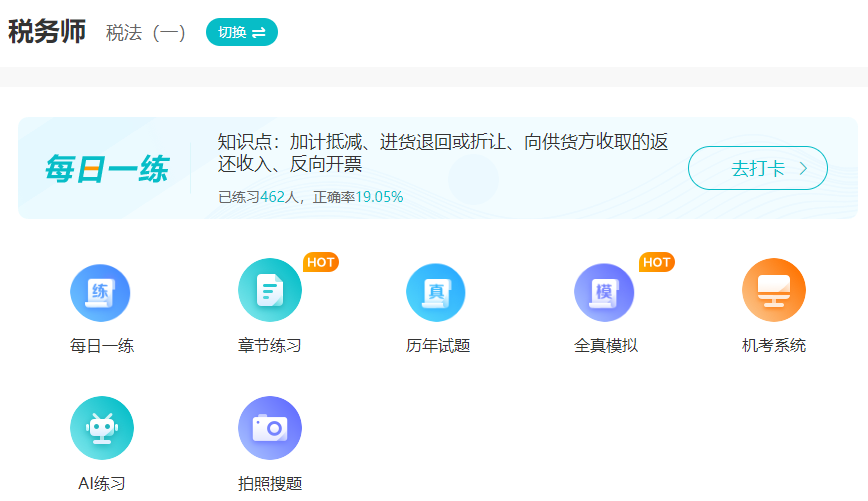The height and width of the screenshot is (501, 868).
Task: Click the HOT badge above 全真模拟
Action: point(657,262)
